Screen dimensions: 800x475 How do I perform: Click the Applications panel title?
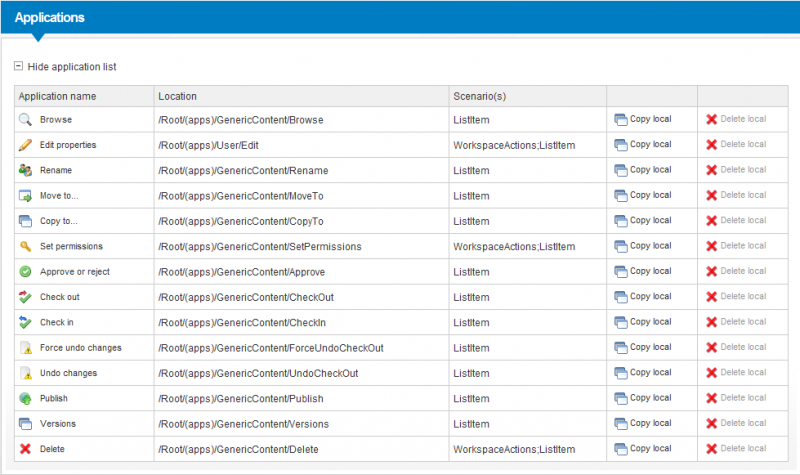click(x=49, y=17)
